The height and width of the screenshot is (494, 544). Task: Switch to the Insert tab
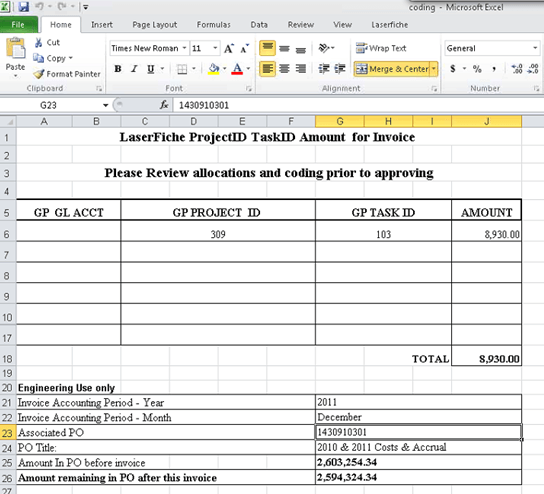pos(102,25)
